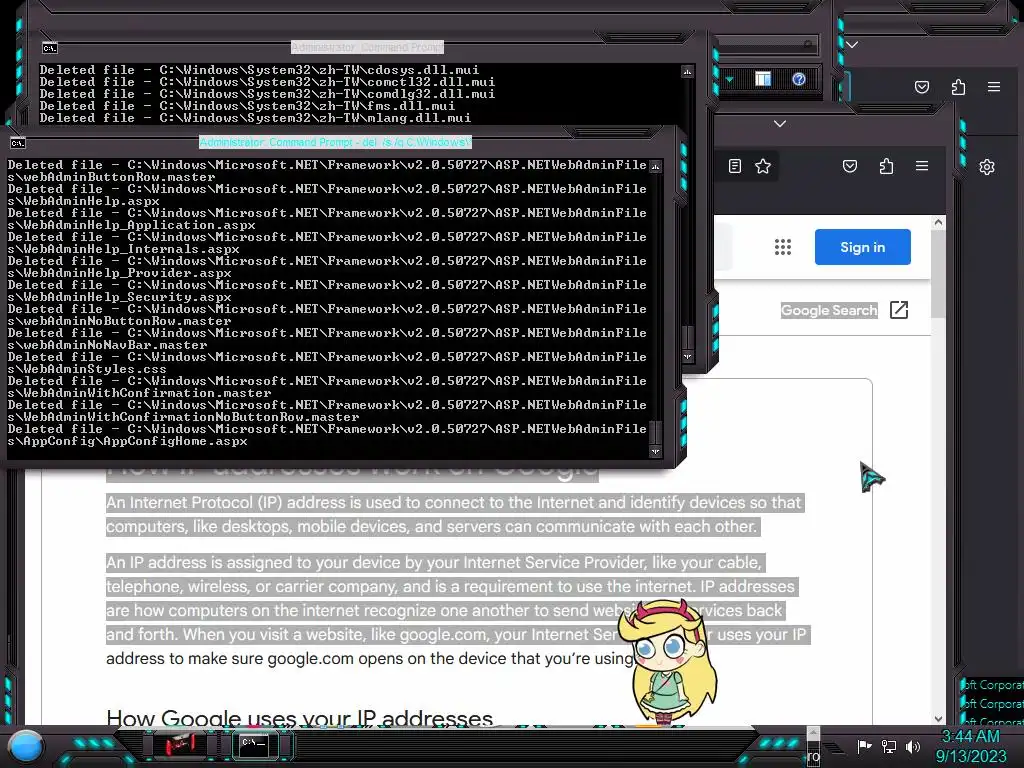This screenshot has width=1024, height=768.
Task: Save to Pocket in the front Firefox window
Action: (850, 166)
